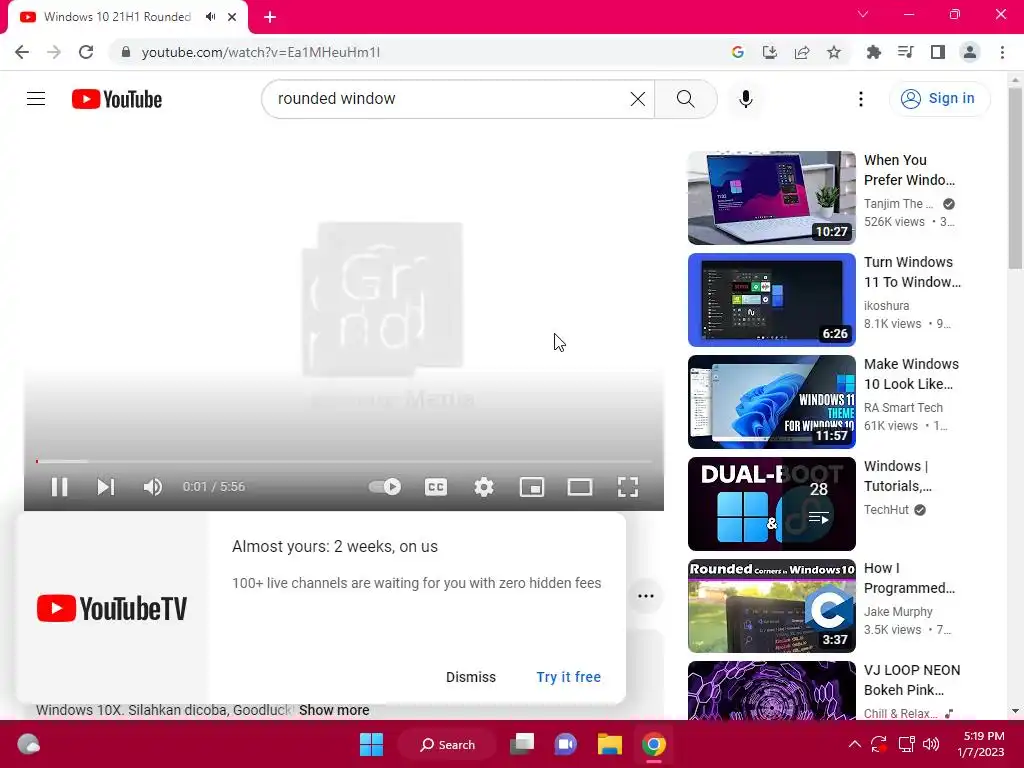Toggle Chrome side panel
Screen dimensions: 1024x768
[938, 52]
